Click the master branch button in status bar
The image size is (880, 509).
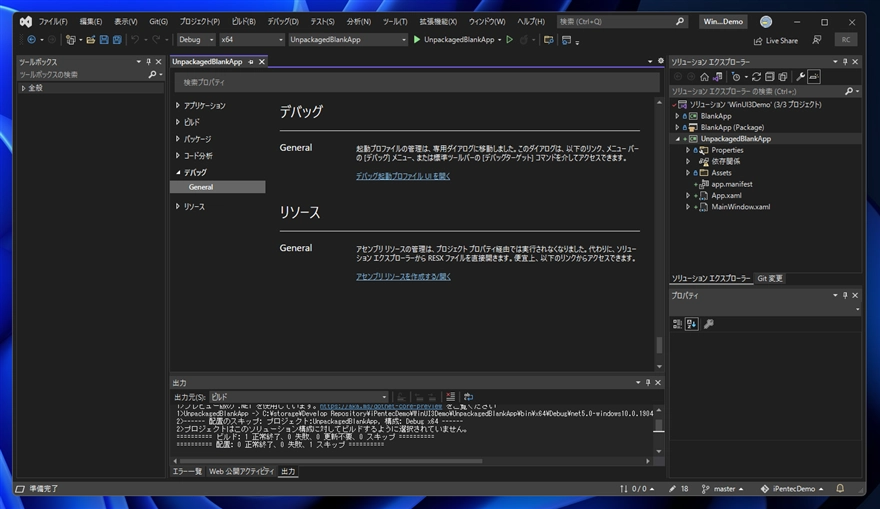(x=722, y=489)
